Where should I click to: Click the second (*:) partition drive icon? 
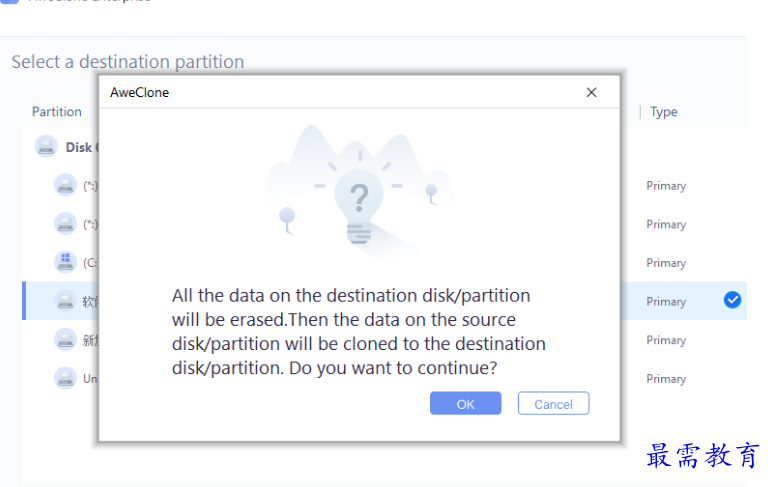click(x=65, y=224)
